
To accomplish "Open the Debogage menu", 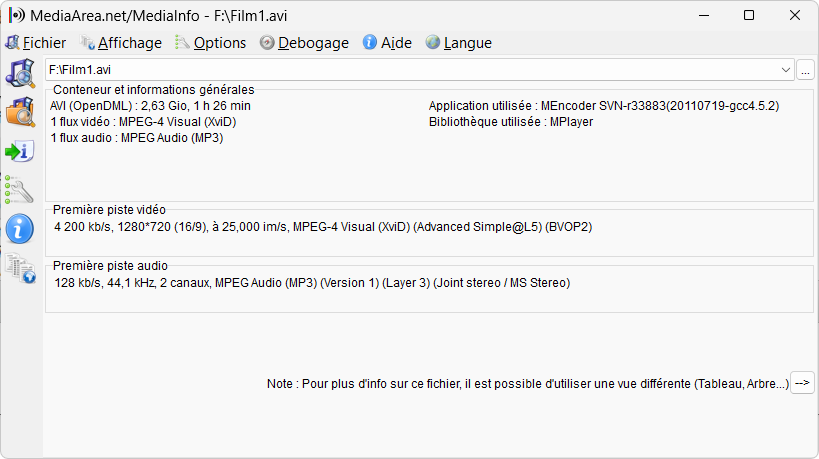I will coord(305,43).
